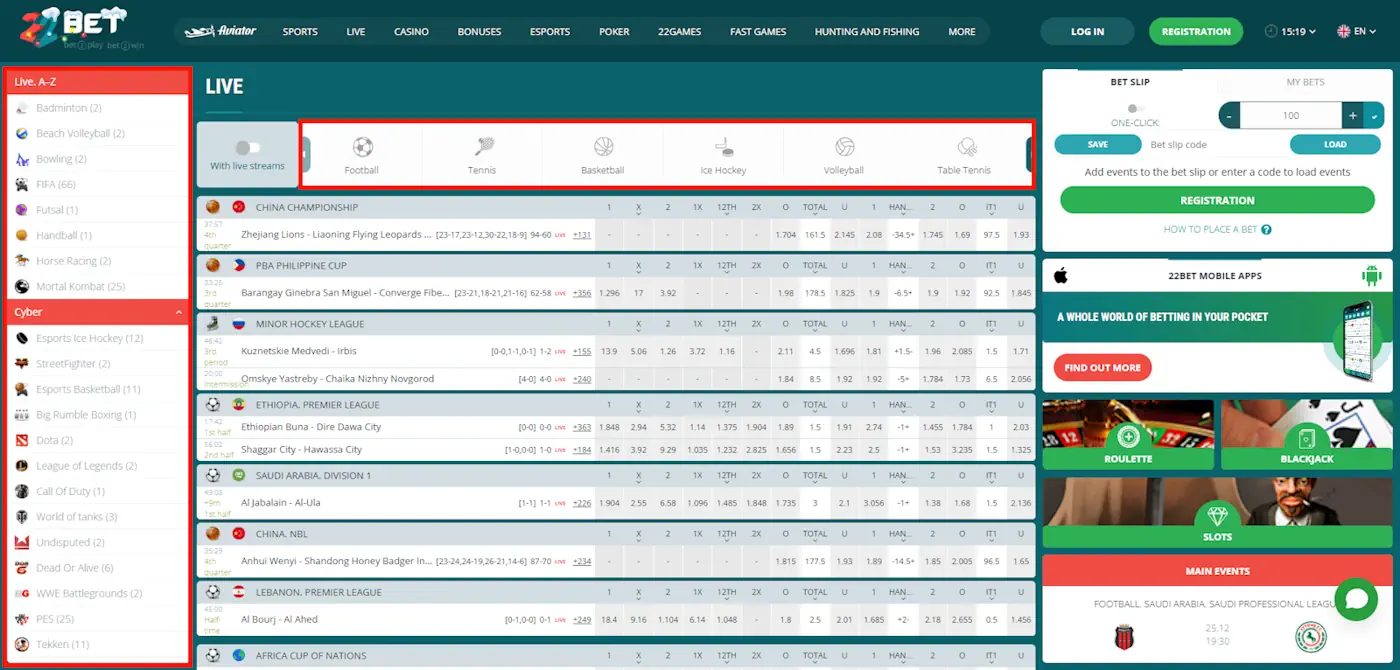
Task: Select the Tennis sport filter icon
Action: click(x=482, y=148)
